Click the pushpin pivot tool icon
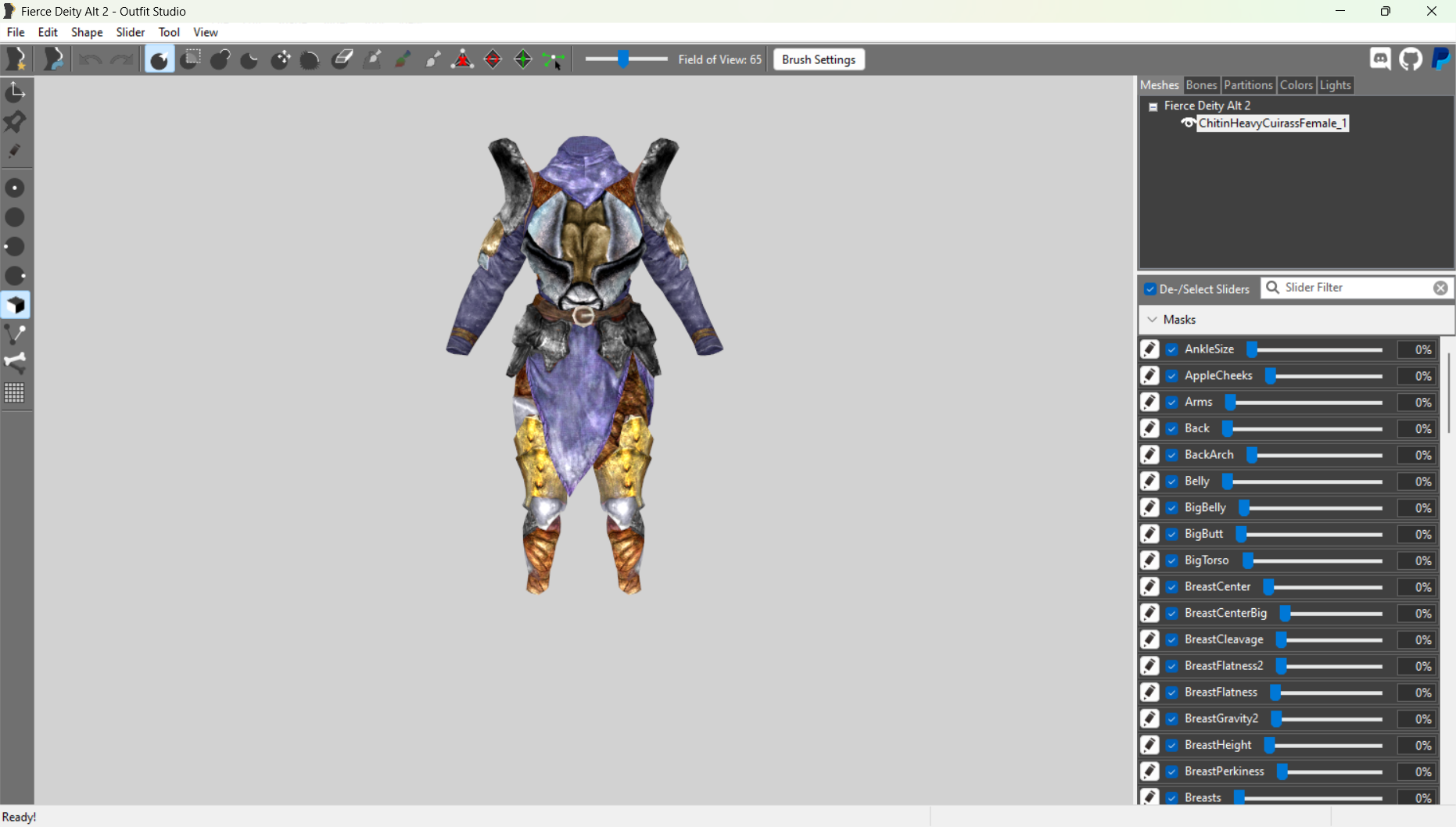 click(x=16, y=122)
